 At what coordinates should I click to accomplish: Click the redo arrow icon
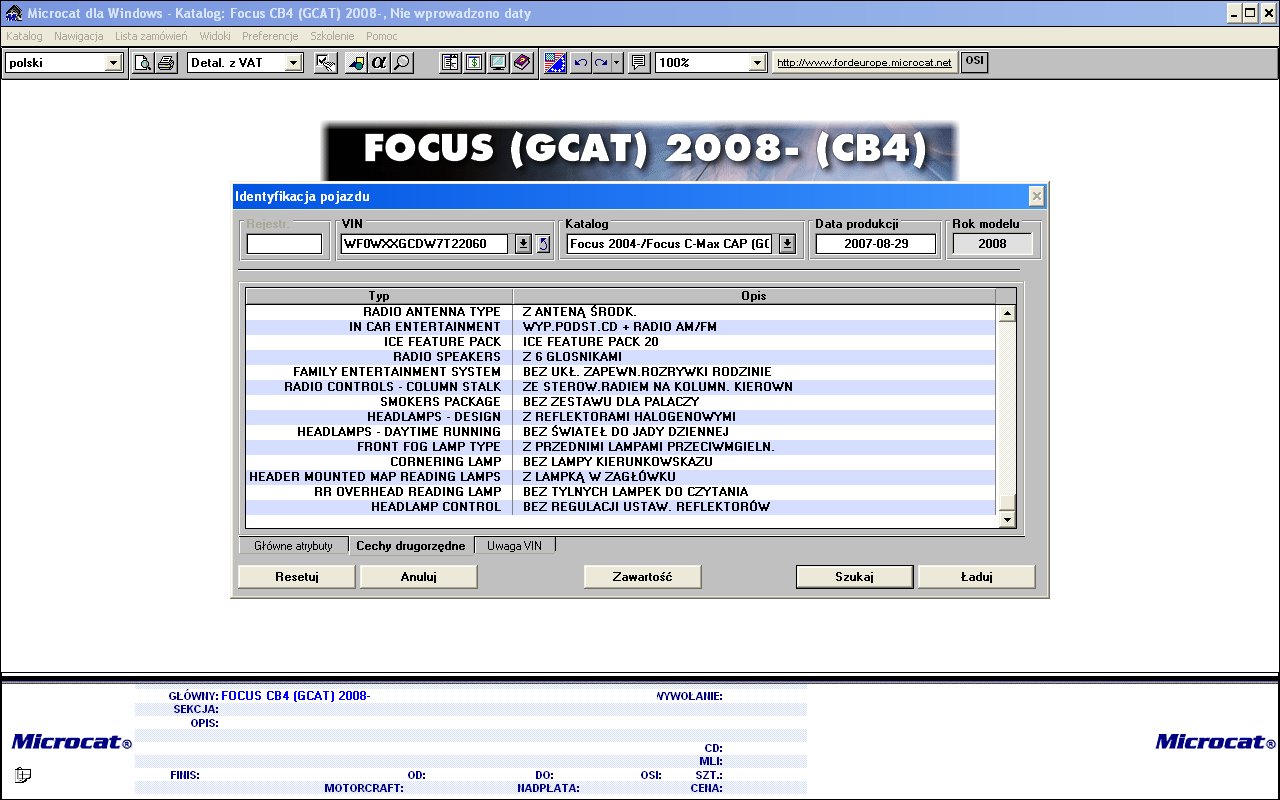(601, 63)
